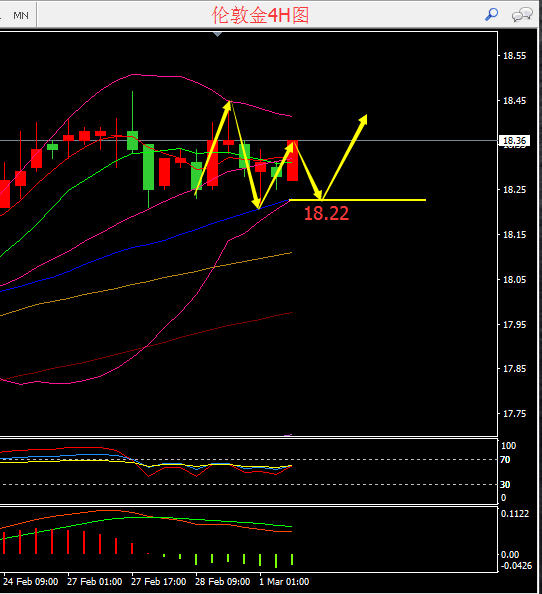Click the 18.36 current price label
This screenshot has width=542, height=594.
coord(514,141)
